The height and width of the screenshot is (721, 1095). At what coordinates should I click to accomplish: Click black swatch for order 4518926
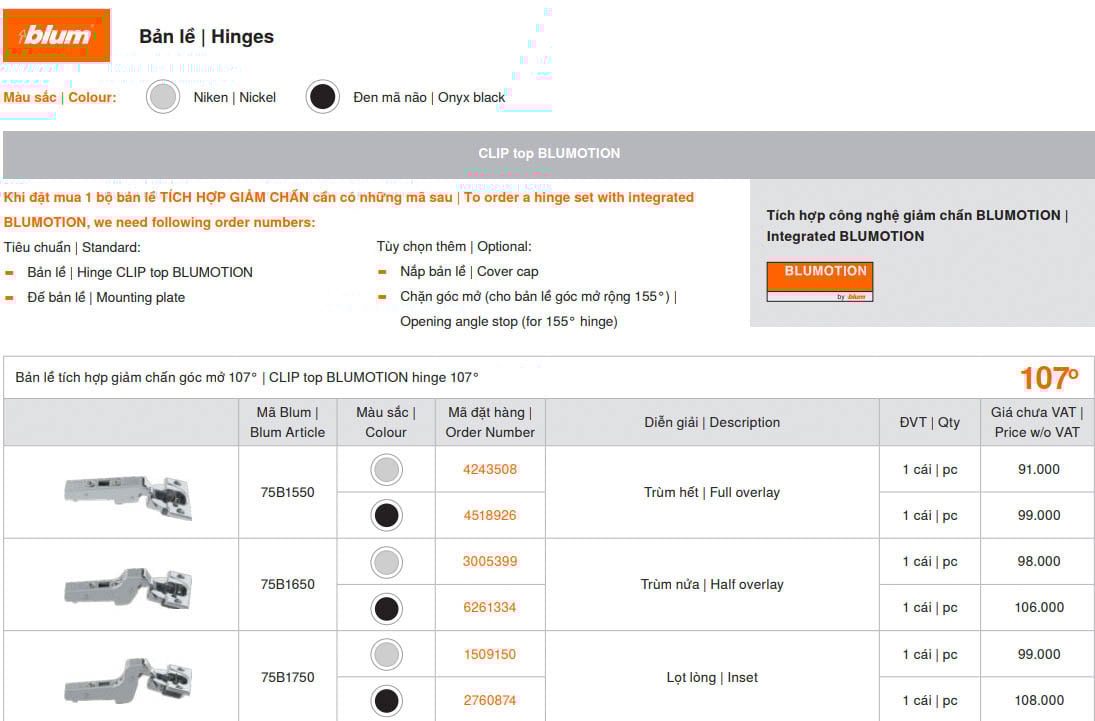click(x=386, y=516)
